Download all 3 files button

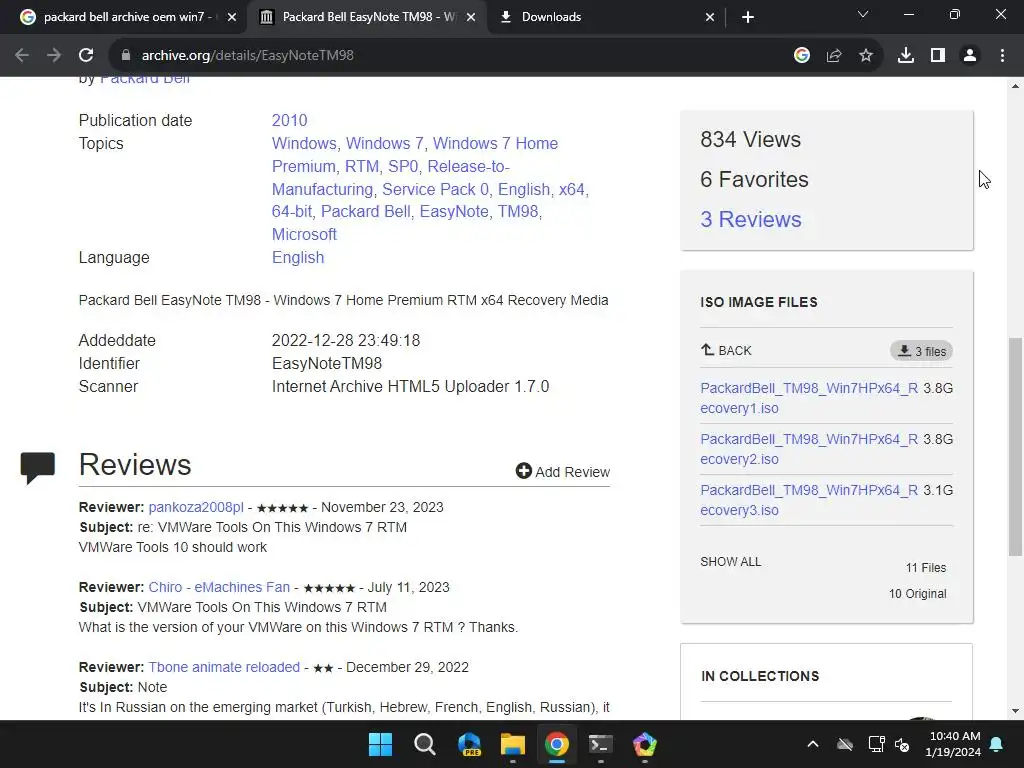[921, 351]
